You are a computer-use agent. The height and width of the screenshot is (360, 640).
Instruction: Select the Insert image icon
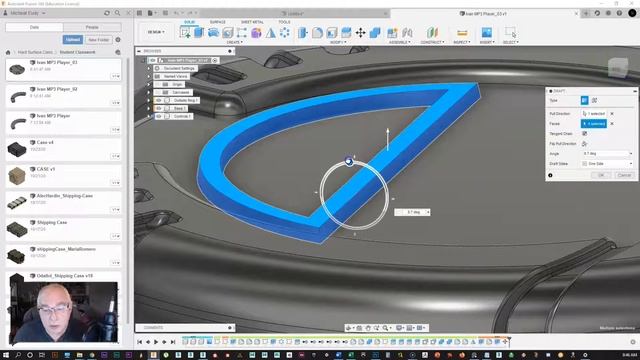[x=487, y=33]
